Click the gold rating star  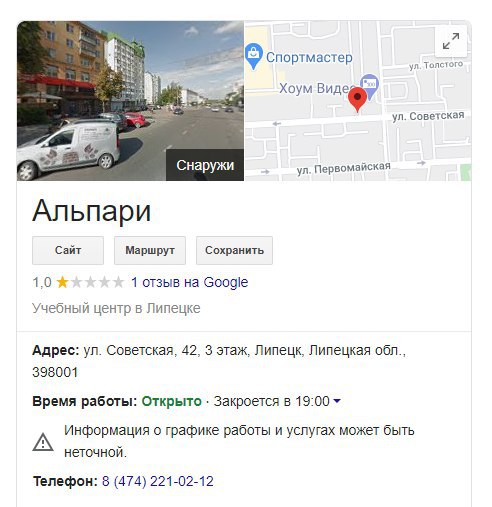62,282
